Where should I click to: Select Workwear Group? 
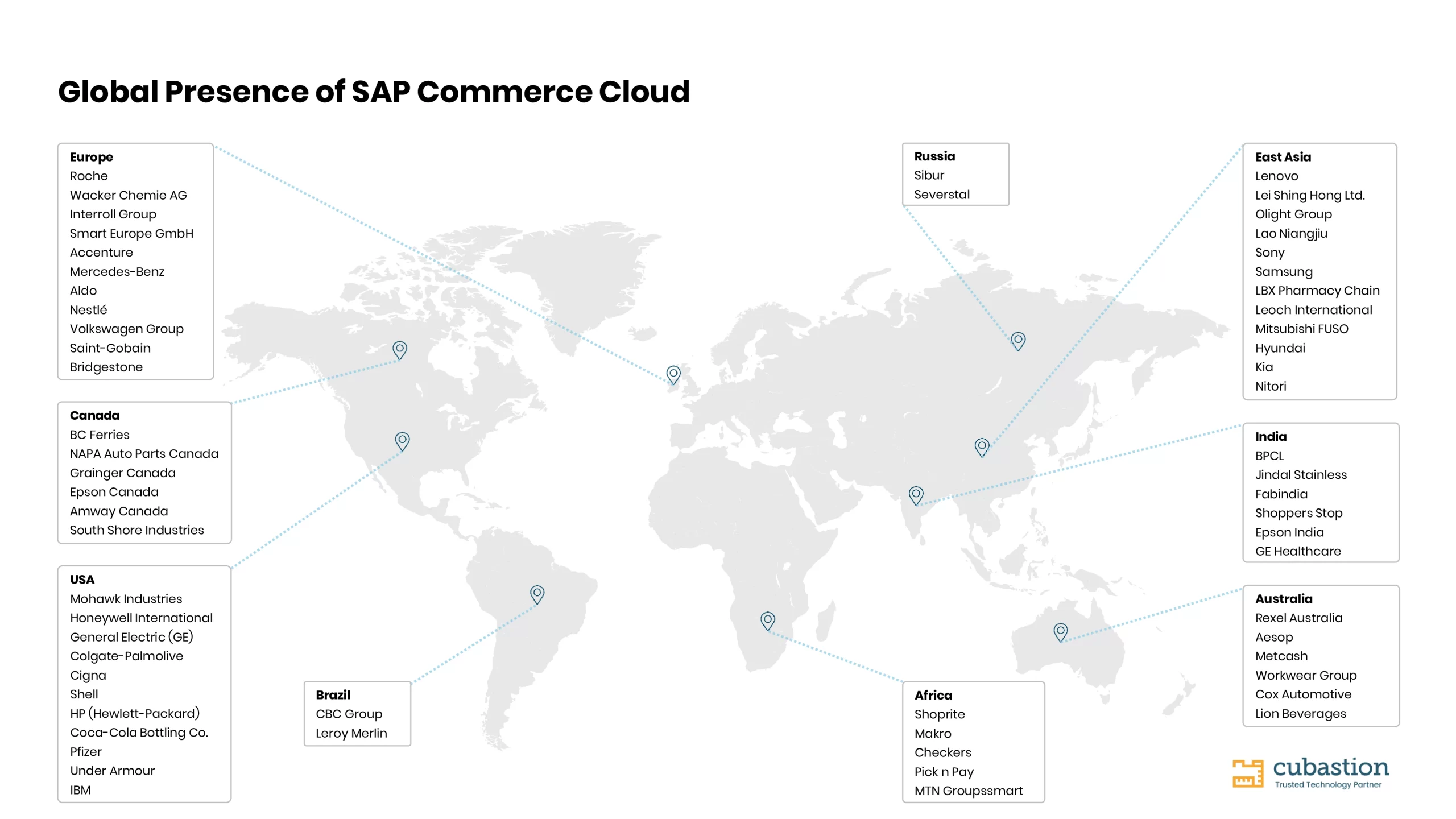point(1306,676)
